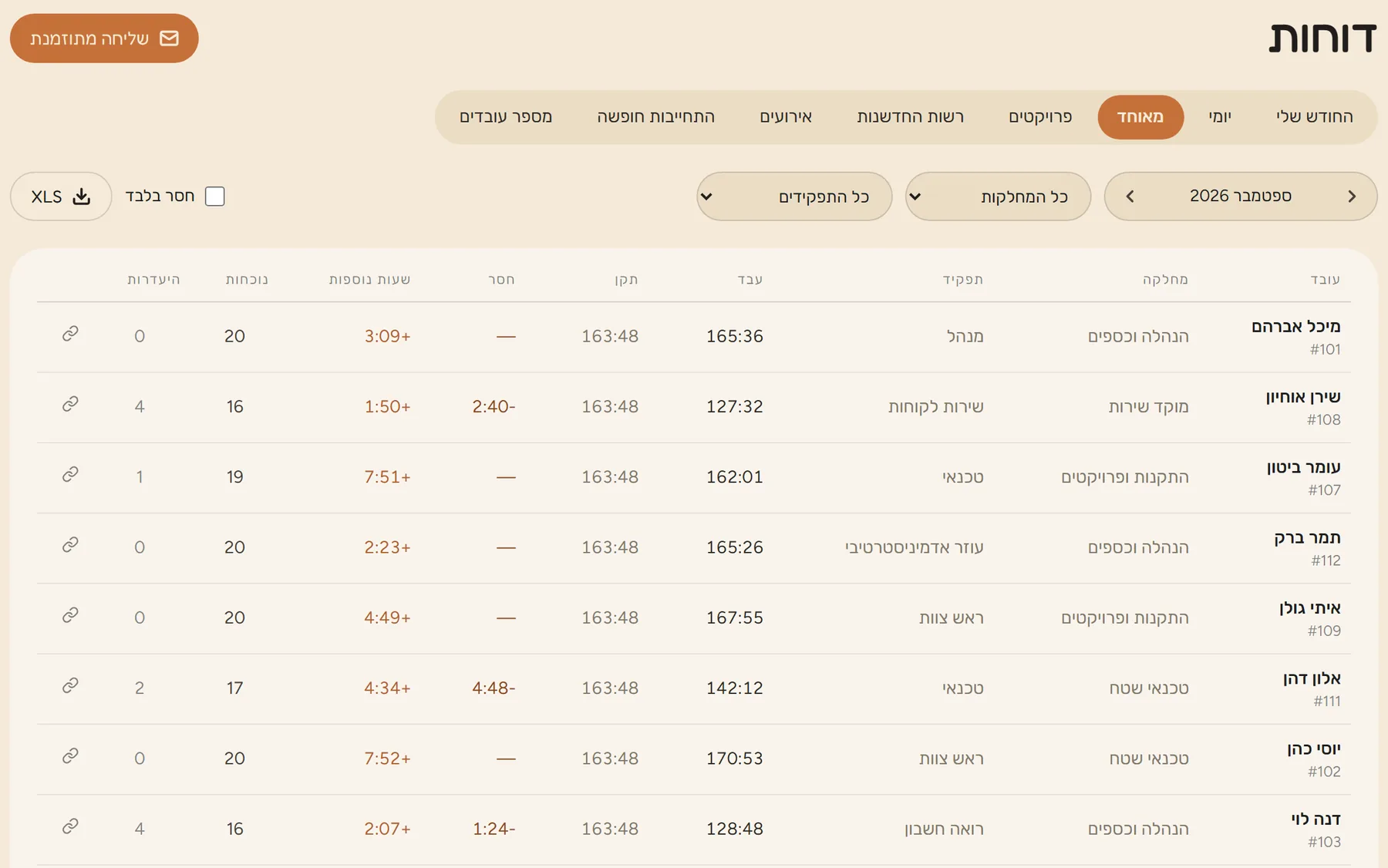Go to previous month with right chevron

(x=1352, y=197)
